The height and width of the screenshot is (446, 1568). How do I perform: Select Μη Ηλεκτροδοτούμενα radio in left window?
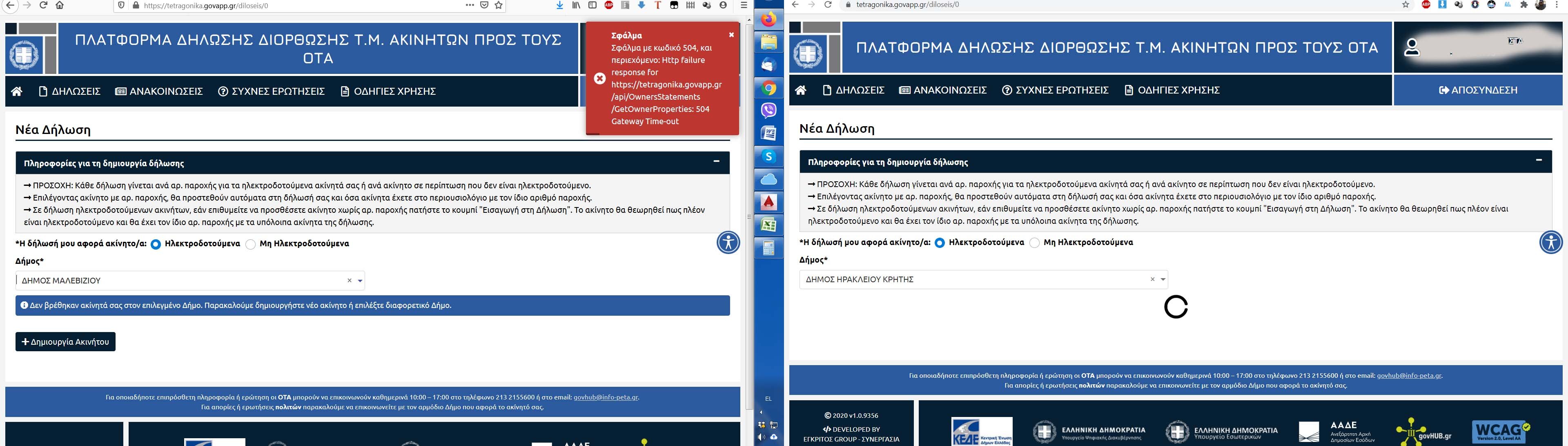point(250,244)
